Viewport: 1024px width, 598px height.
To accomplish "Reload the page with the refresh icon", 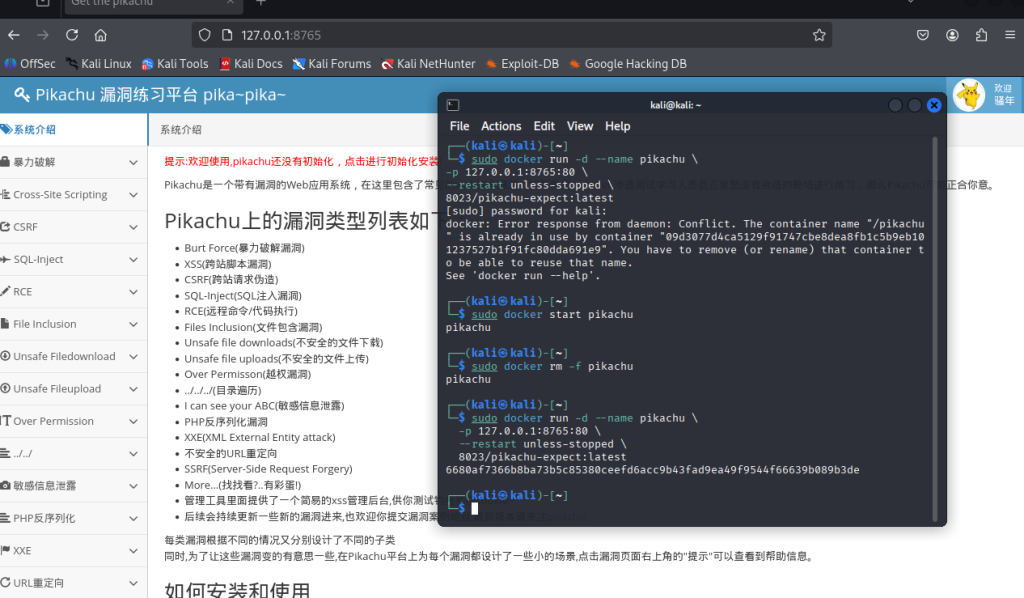I will coord(71,35).
